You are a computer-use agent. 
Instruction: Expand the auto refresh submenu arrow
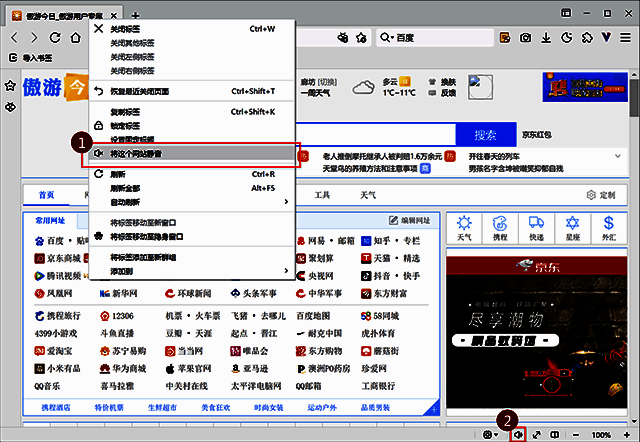point(286,202)
